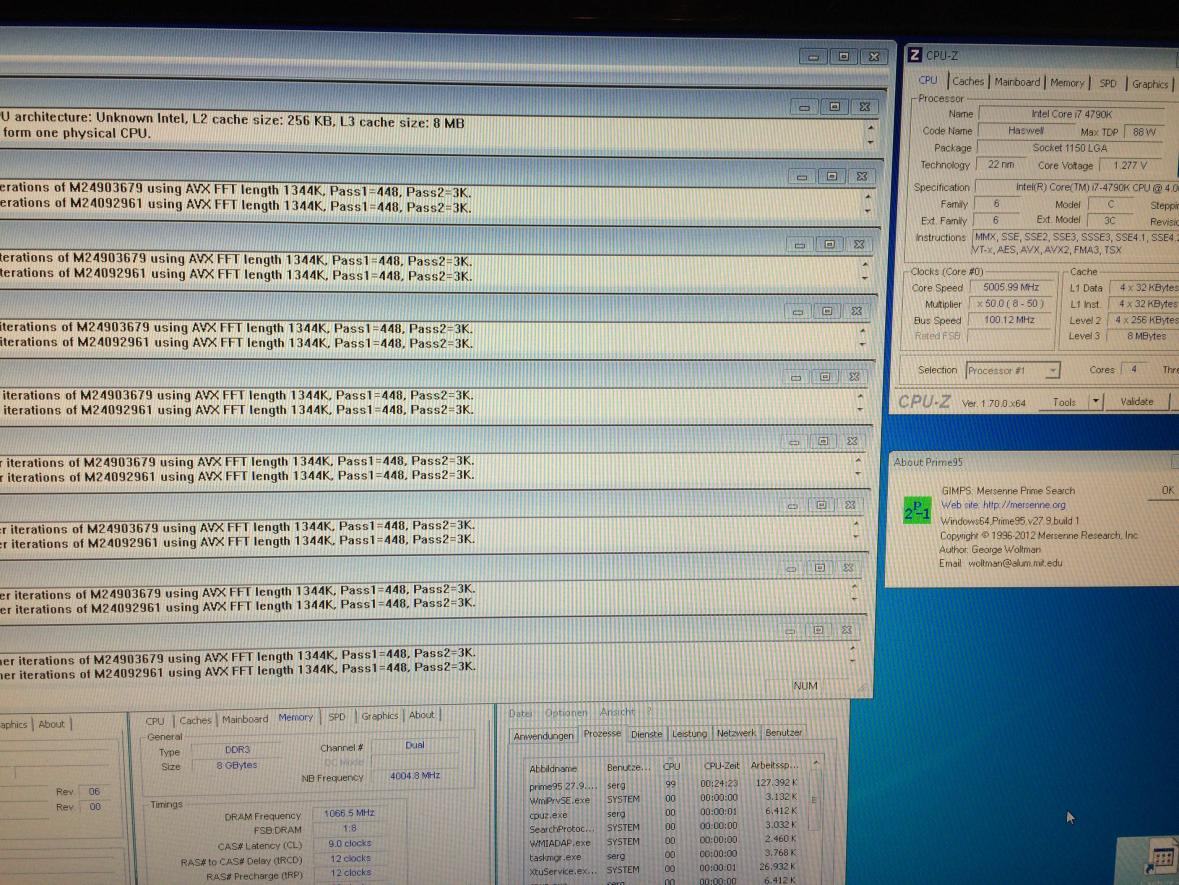This screenshot has height=885, width=1179.
Task: Click the Code Name Haswell field
Action: tap(1026, 131)
